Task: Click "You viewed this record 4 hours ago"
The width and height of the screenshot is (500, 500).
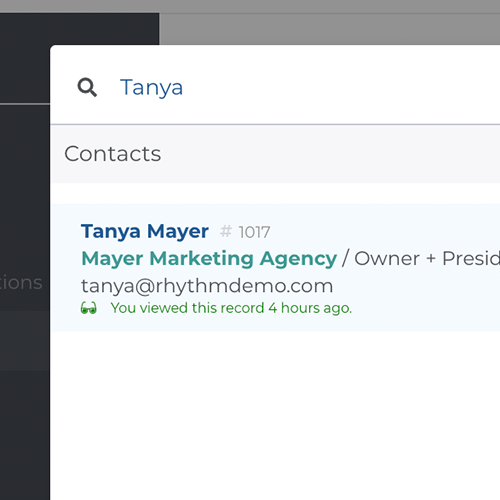Action: pos(231,308)
